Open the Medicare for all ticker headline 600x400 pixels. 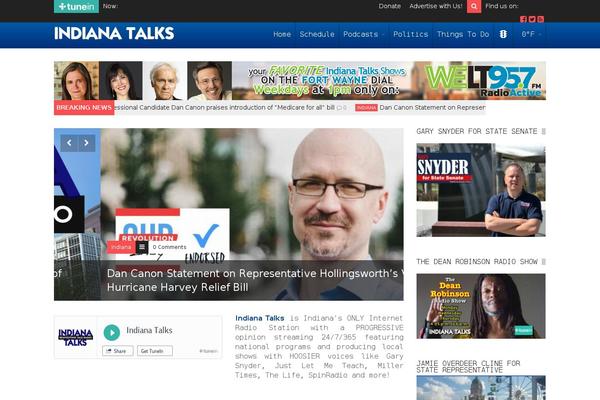tap(224, 108)
